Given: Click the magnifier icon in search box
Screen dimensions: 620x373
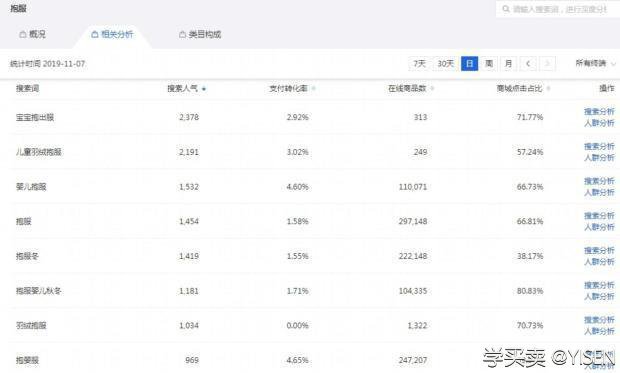Looking at the screenshot, I should [506, 9].
